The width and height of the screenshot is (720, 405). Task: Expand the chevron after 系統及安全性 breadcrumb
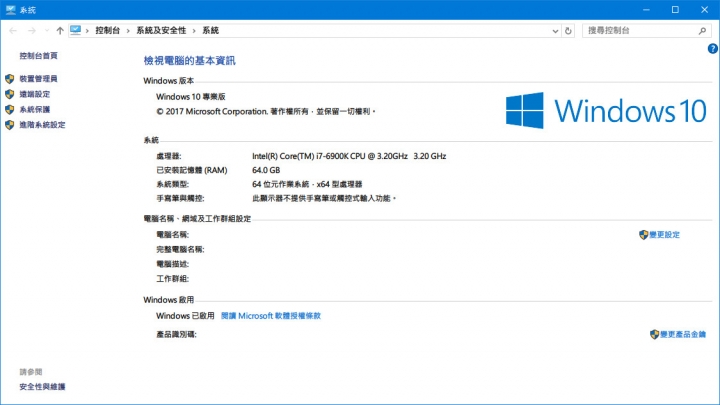(x=194, y=31)
